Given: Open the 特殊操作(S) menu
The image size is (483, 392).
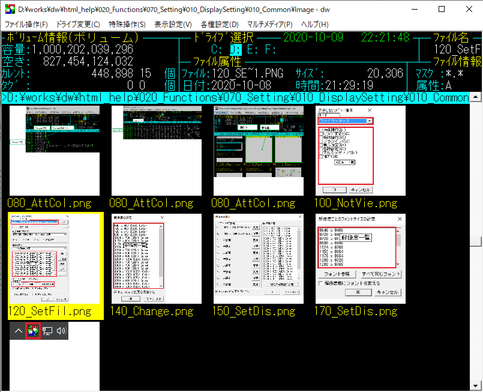Looking at the screenshot, I should coord(127,24).
